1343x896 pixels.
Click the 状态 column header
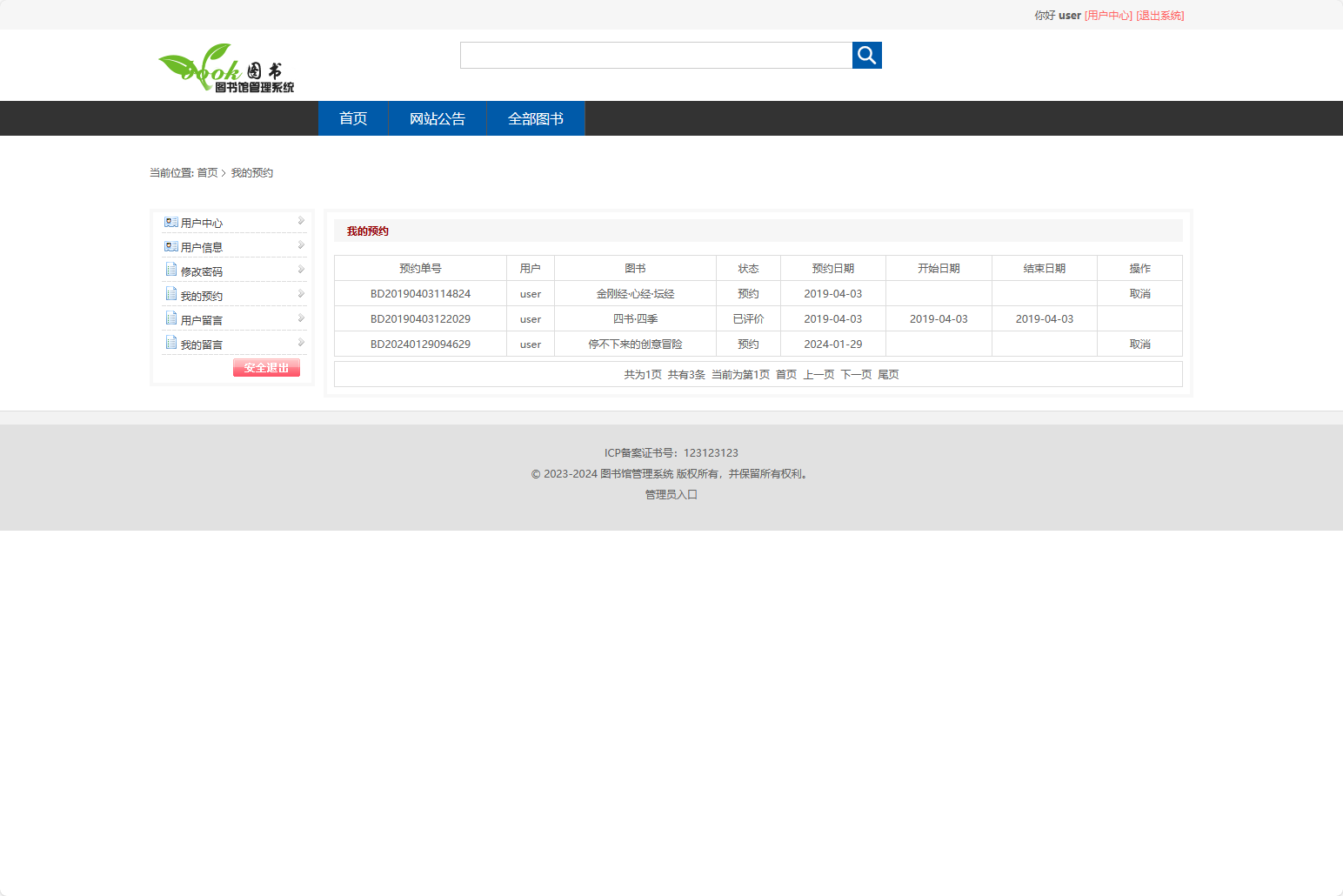point(748,269)
